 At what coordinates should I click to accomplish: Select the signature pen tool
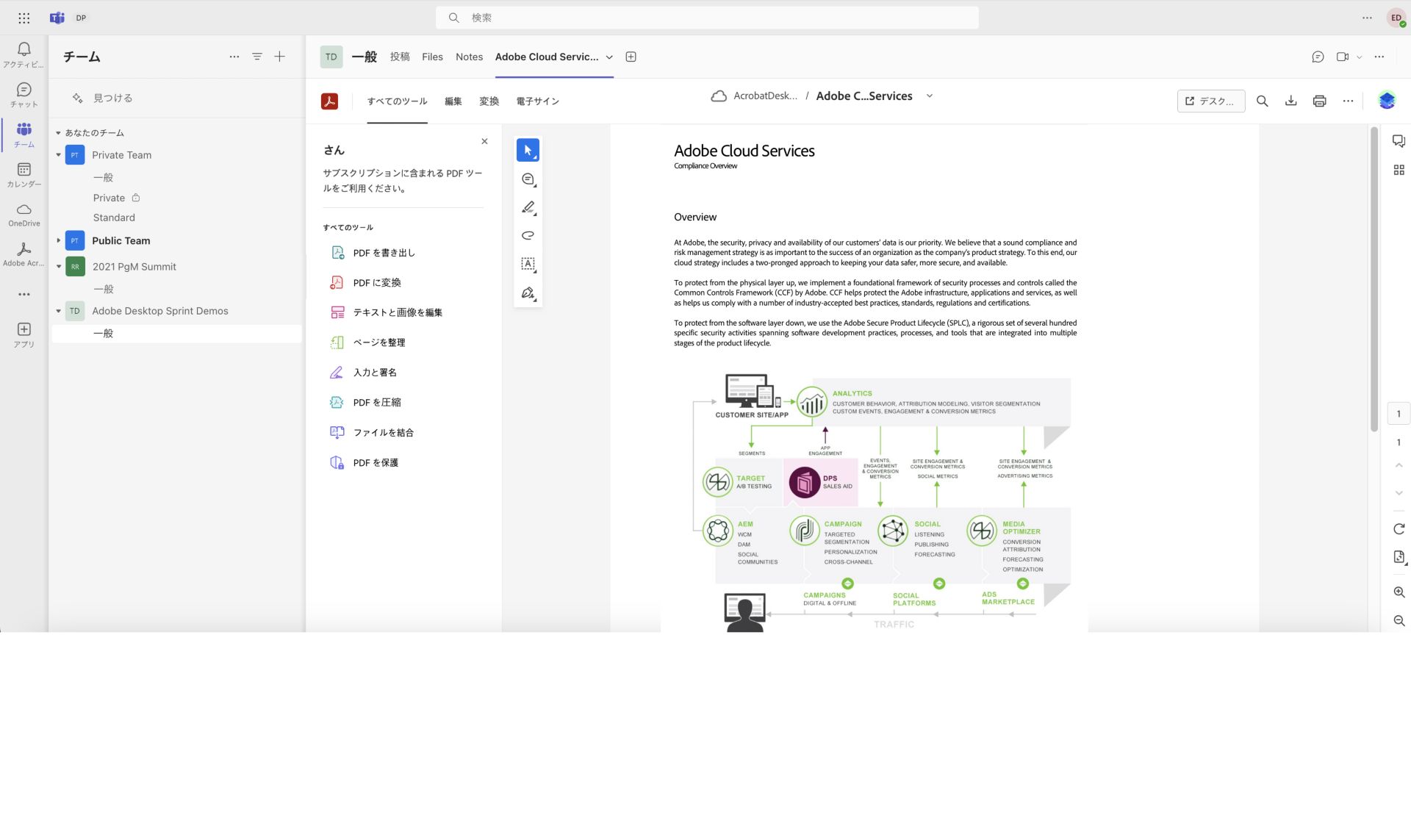(x=528, y=293)
